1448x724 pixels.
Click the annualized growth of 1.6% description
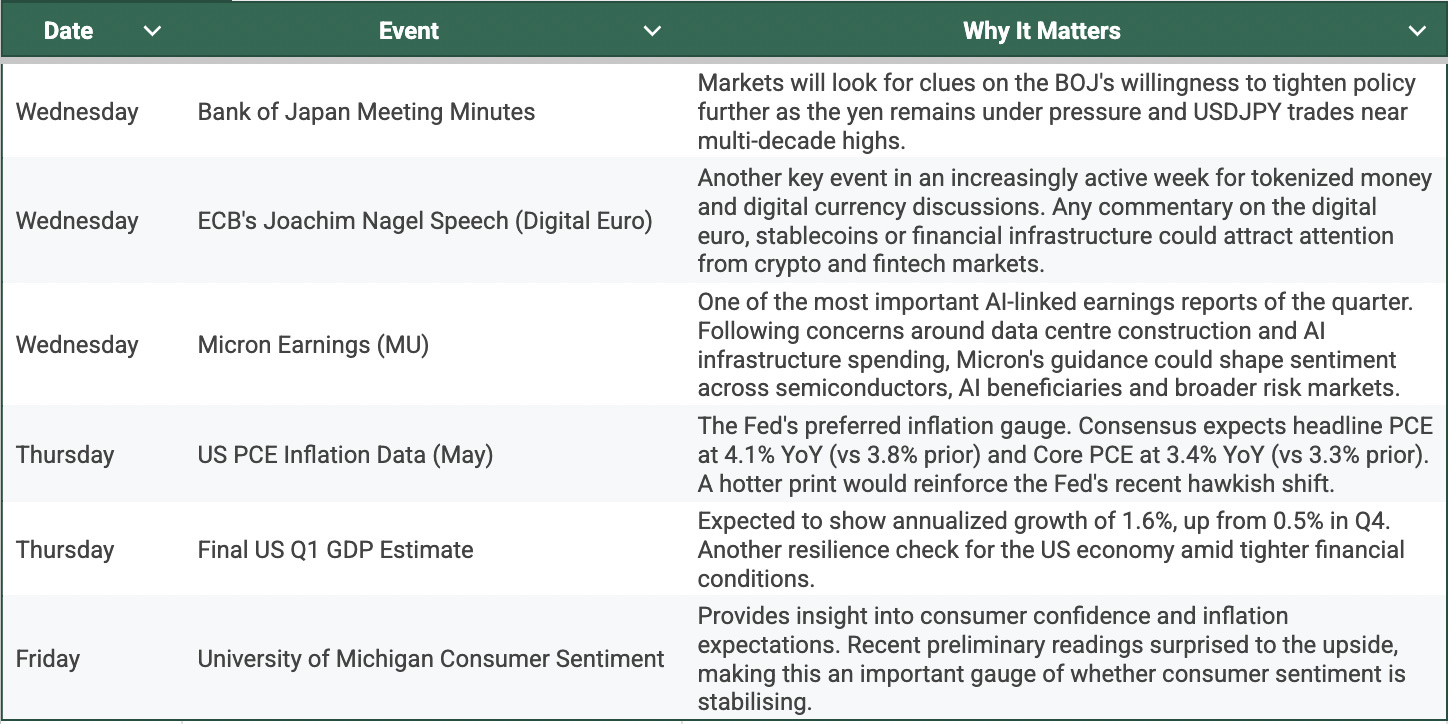click(1051, 550)
